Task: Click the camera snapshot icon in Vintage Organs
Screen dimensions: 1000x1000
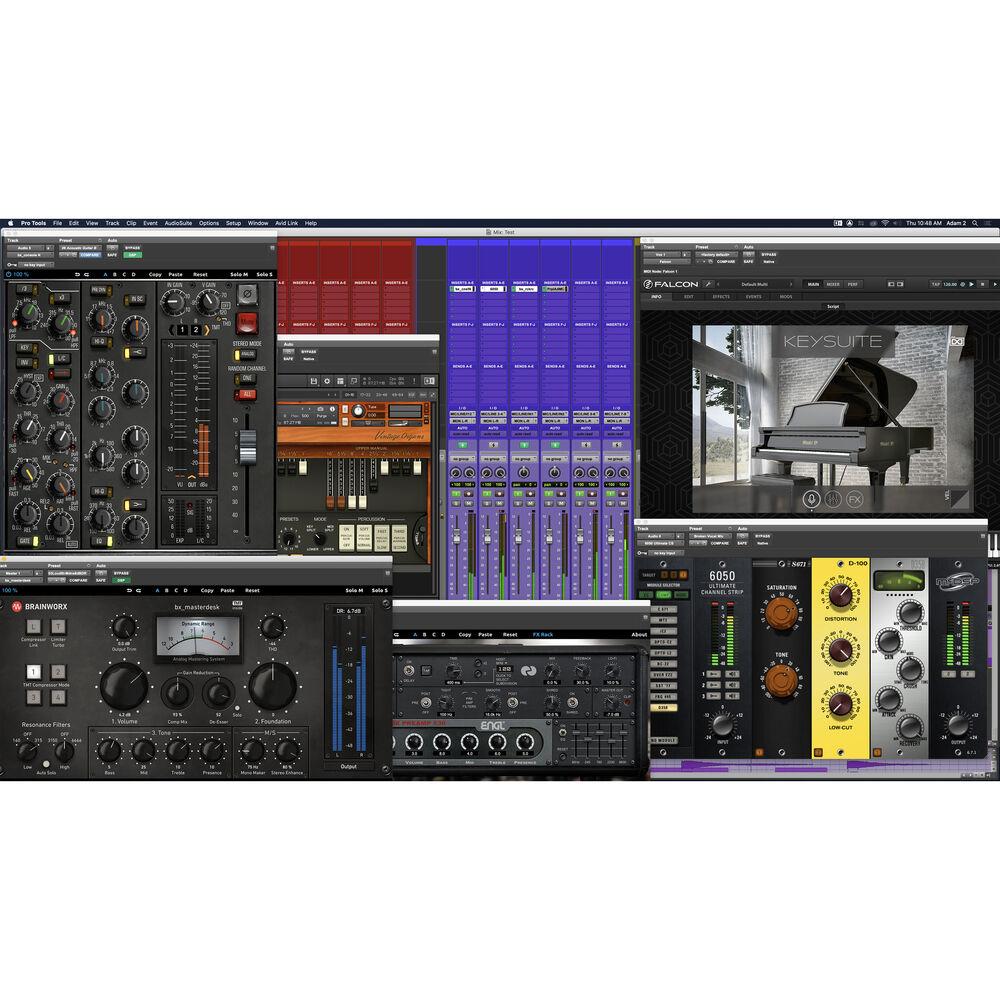Action: click(x=321, y=408)
